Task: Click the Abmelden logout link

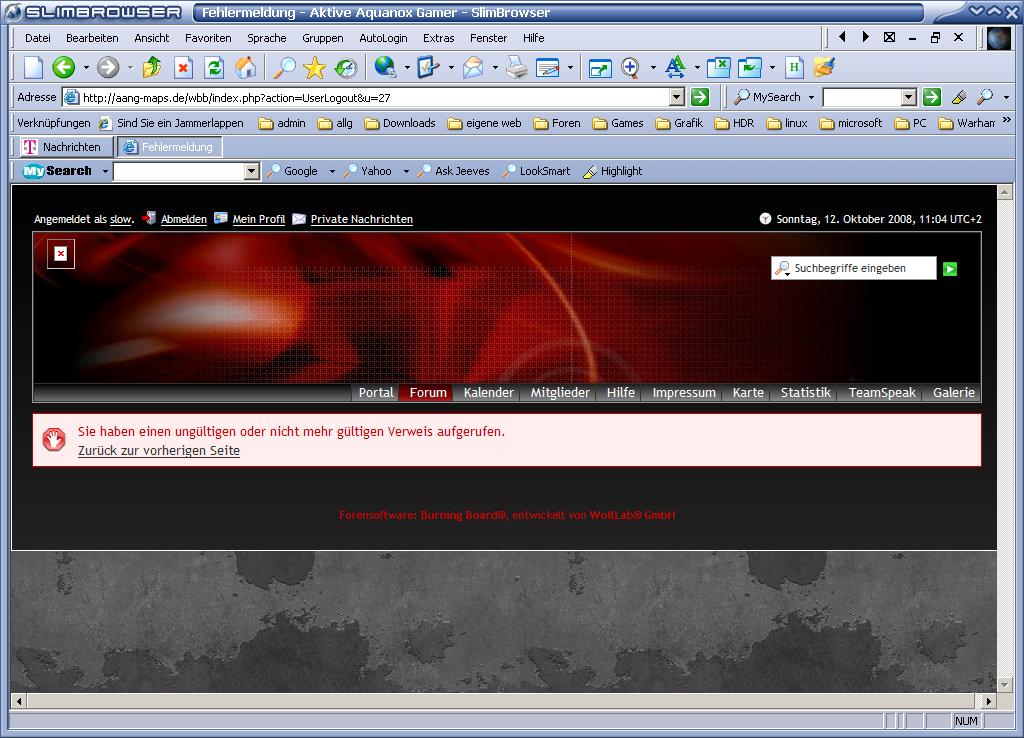Action: point(183,219)
